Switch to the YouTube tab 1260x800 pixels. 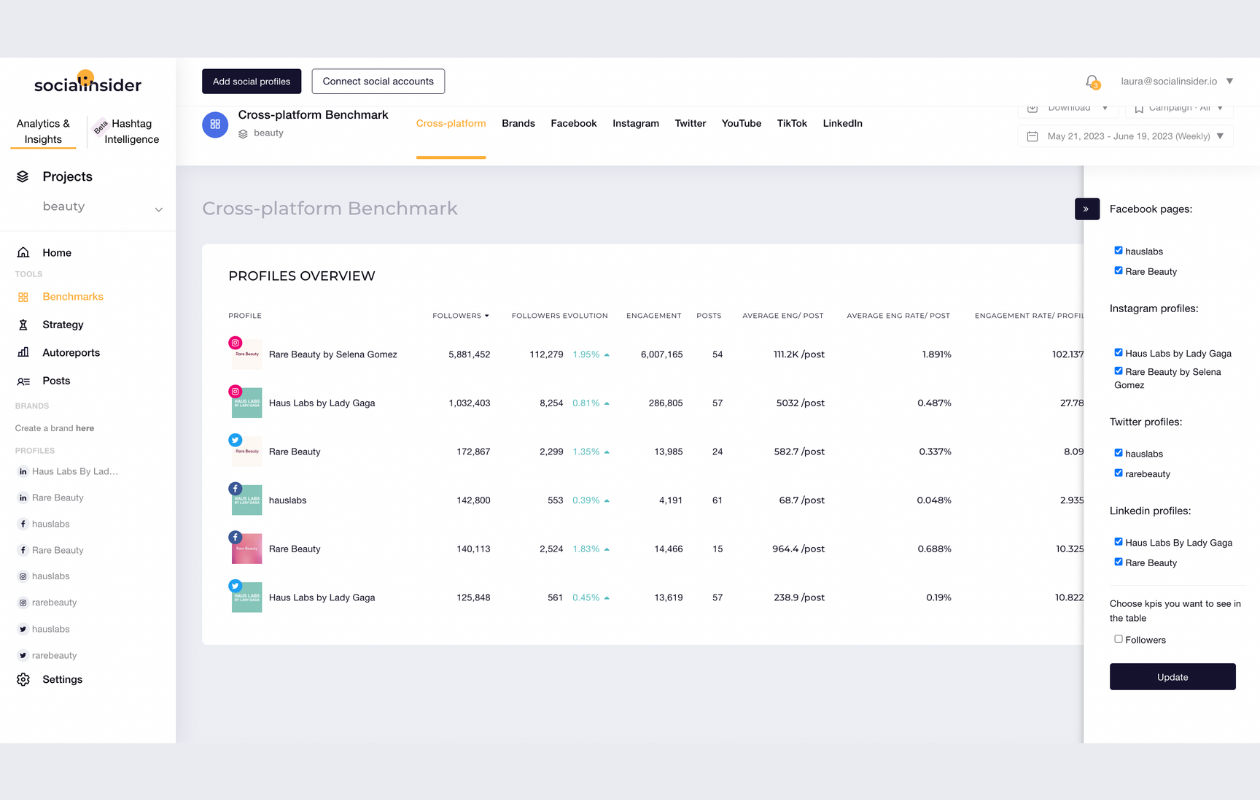[x=742, y=124]
